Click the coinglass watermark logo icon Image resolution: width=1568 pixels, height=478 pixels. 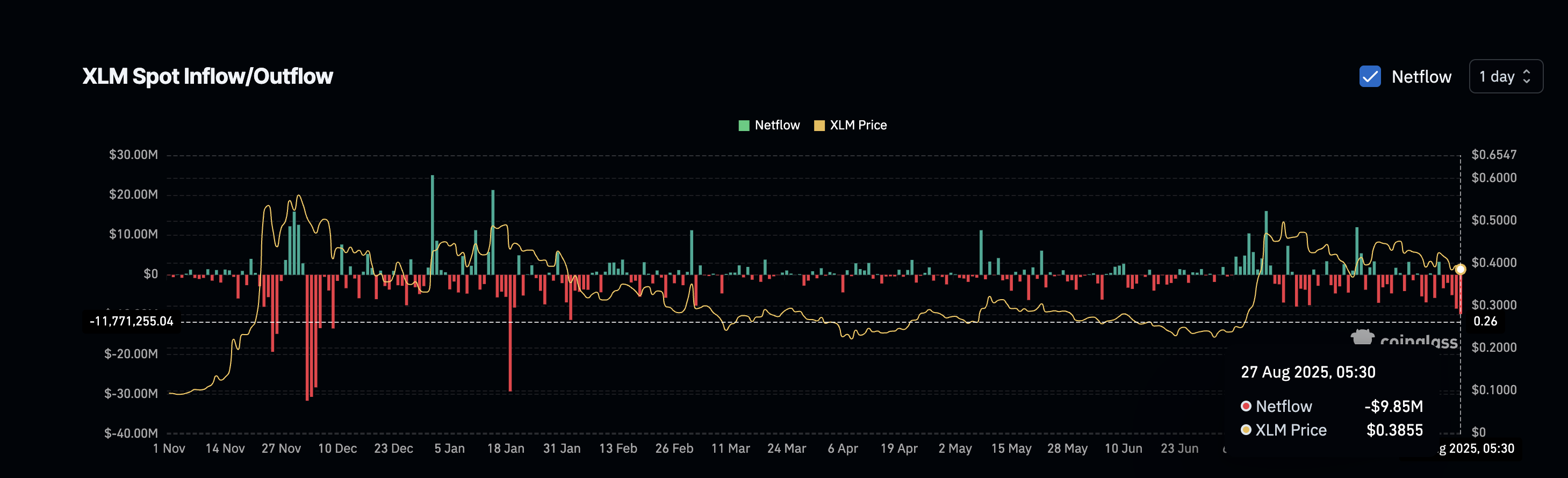tap(1362, 337)
